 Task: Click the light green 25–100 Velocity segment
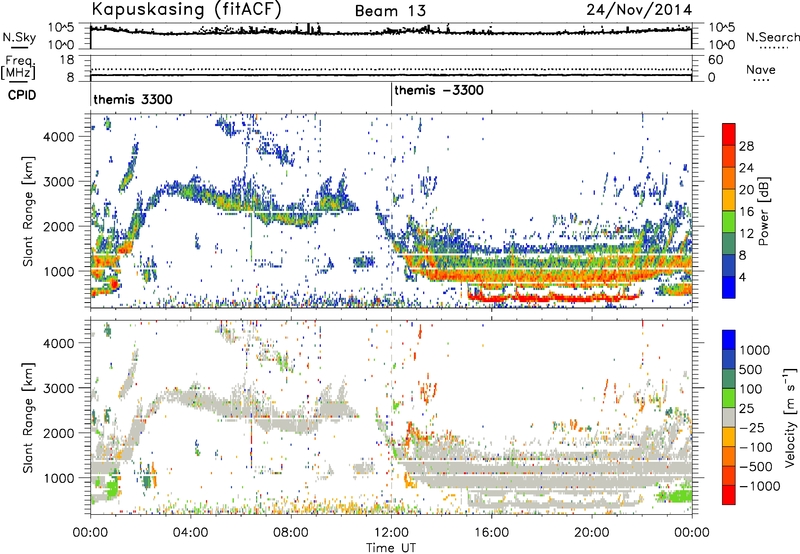[x=729, y=398]
